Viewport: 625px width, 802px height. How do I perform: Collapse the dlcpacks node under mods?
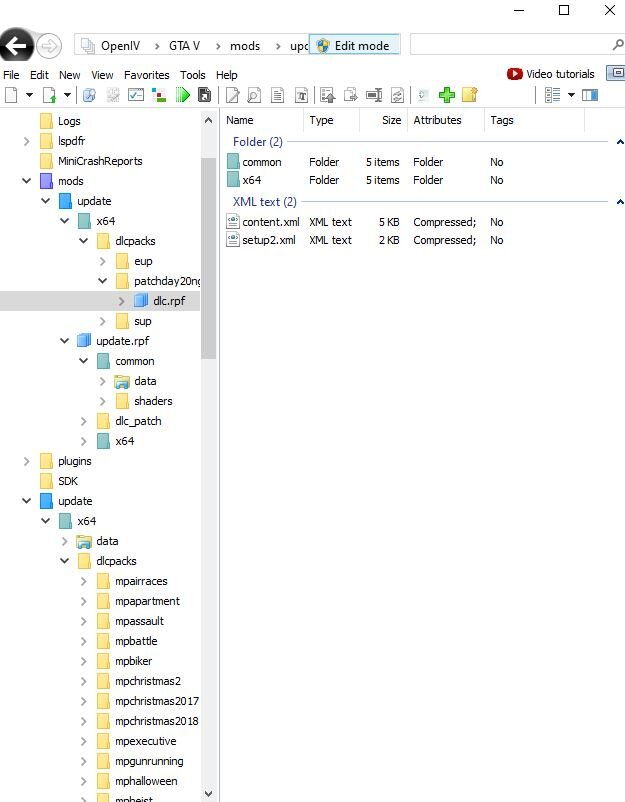click(x=84, y=240)
